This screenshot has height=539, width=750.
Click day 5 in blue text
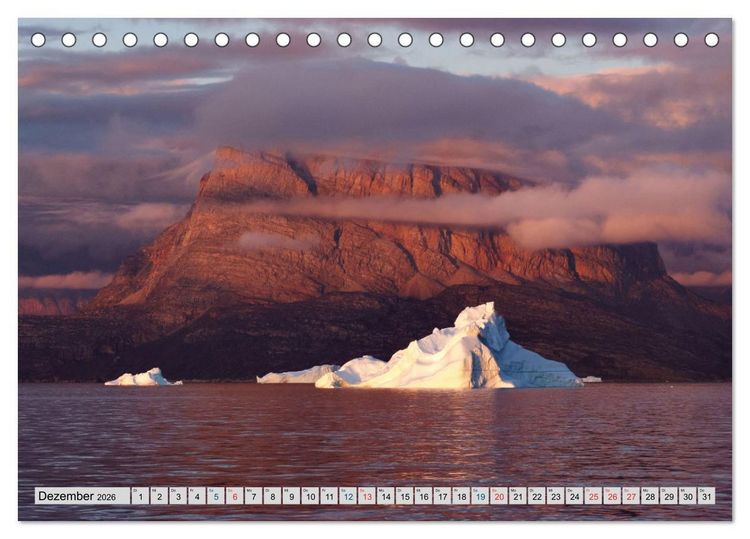pyautogui.click(x=216, y=496)
